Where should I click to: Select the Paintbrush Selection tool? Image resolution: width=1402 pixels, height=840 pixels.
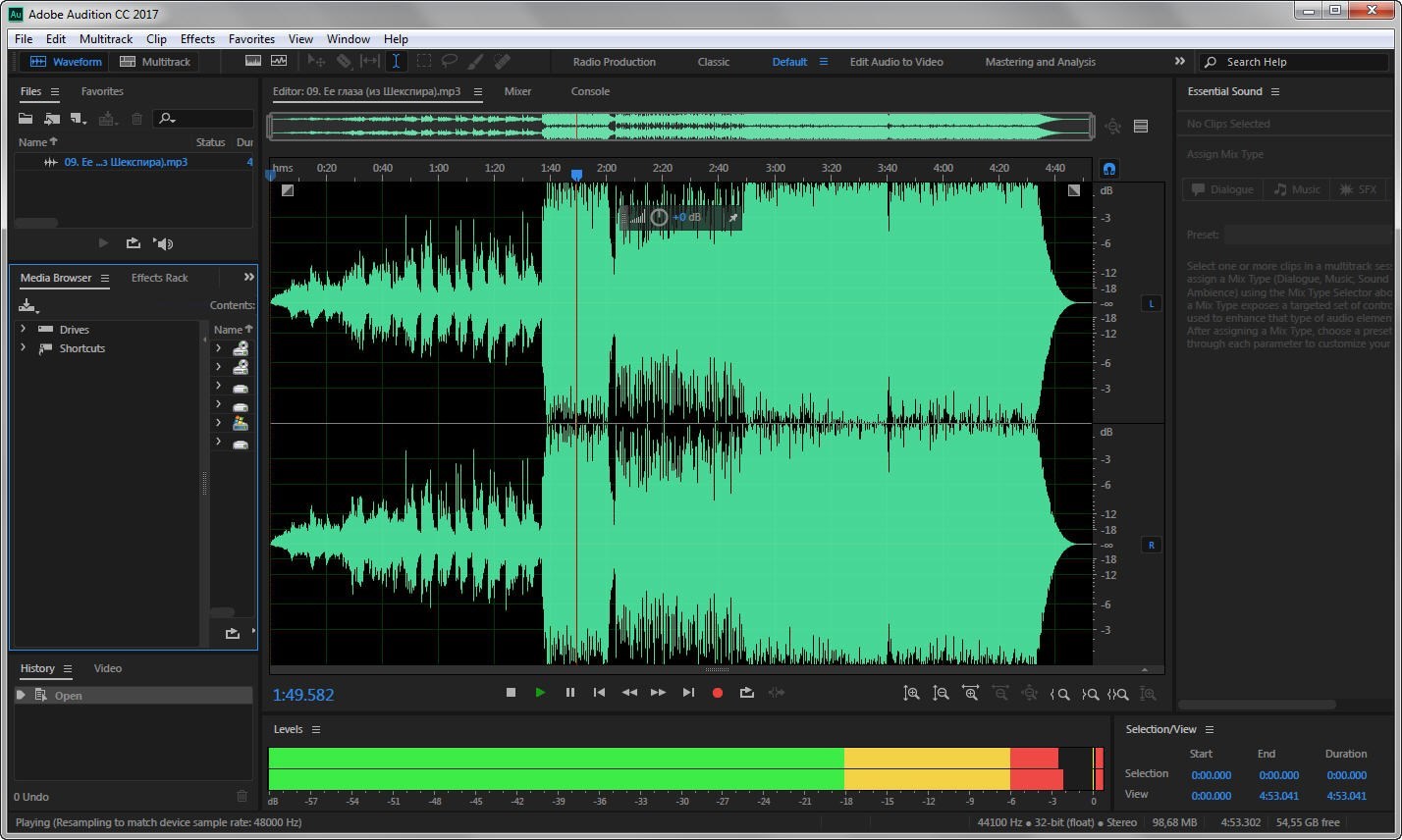click(475, 61)
